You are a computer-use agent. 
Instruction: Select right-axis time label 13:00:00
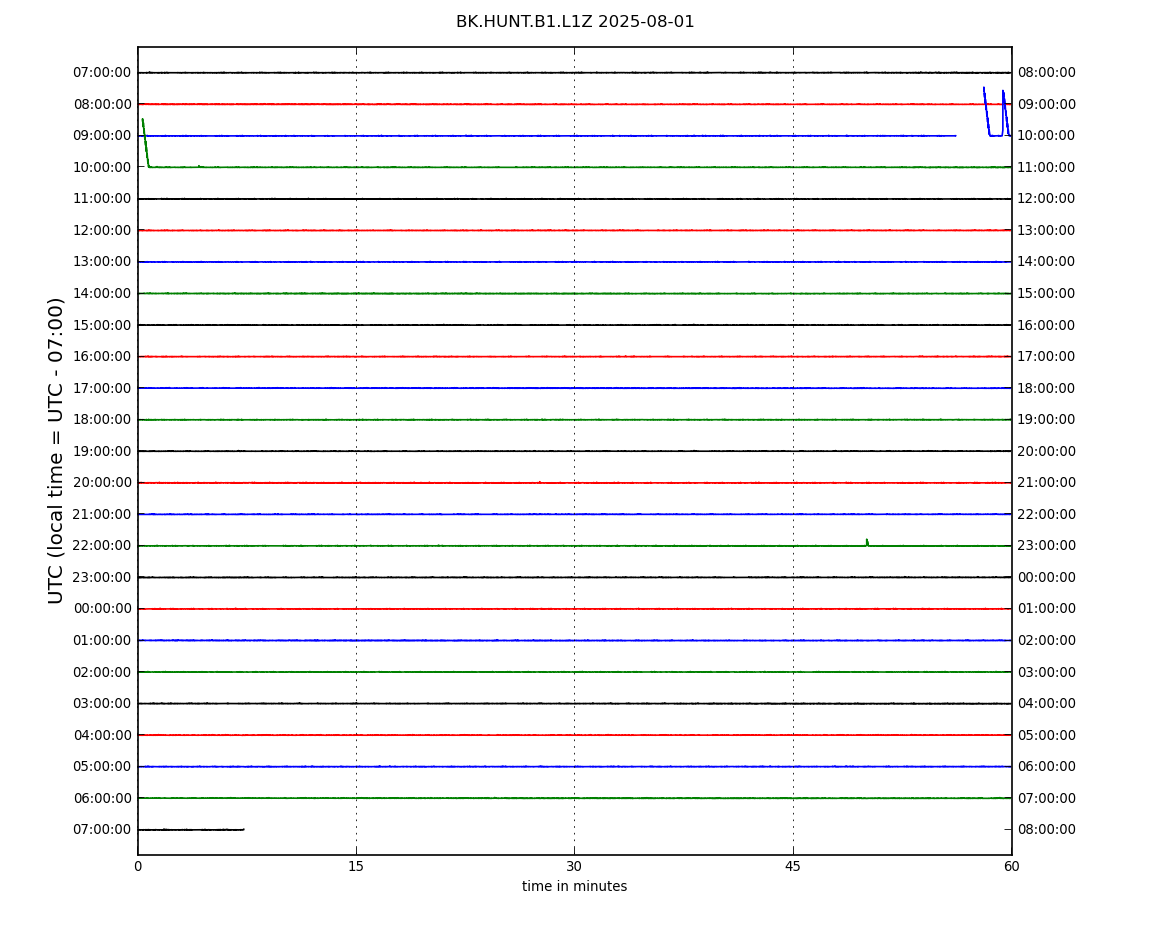1047,230
